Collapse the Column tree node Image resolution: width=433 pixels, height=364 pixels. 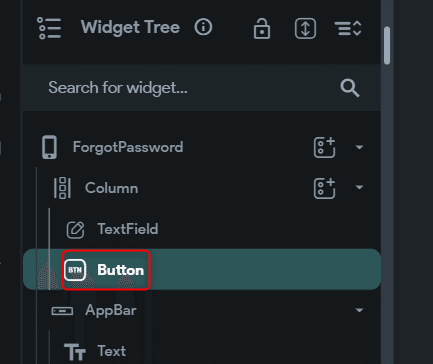point(359,187)
